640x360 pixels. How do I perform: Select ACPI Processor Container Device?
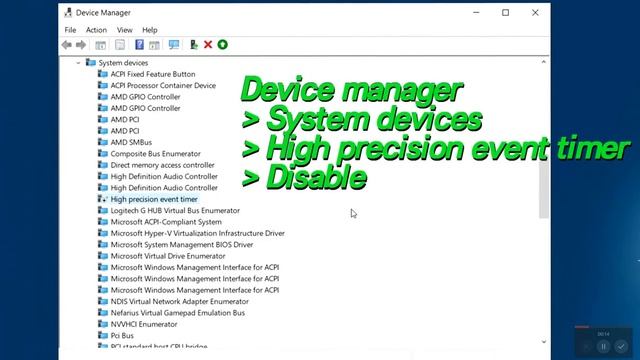[x=163, y=86]
